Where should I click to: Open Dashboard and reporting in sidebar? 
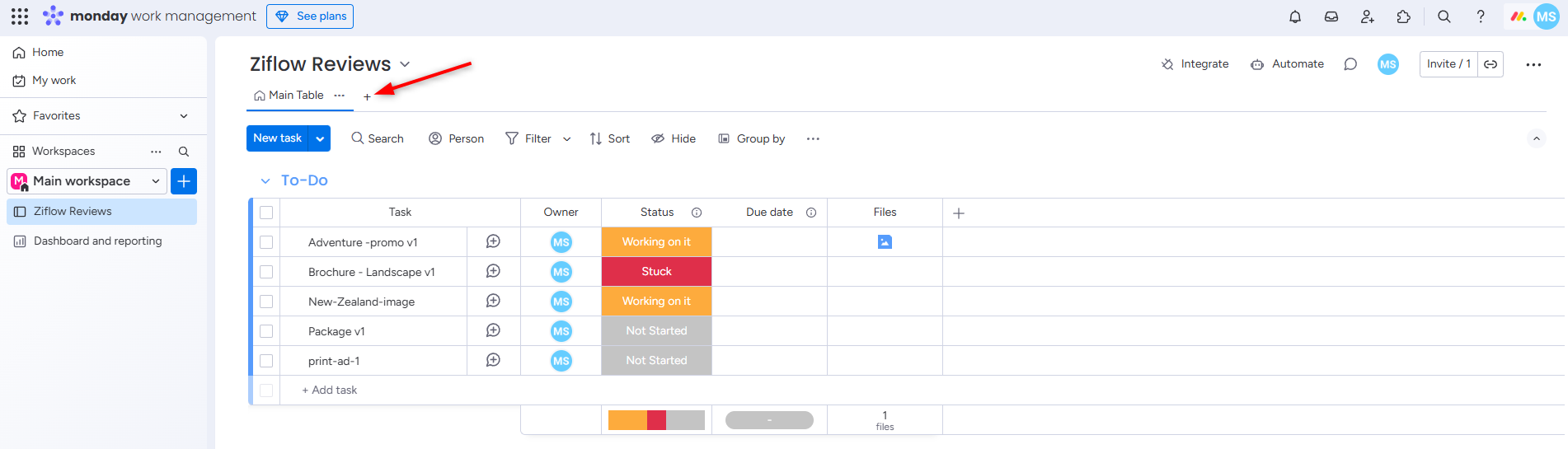(x=97, y=241)
